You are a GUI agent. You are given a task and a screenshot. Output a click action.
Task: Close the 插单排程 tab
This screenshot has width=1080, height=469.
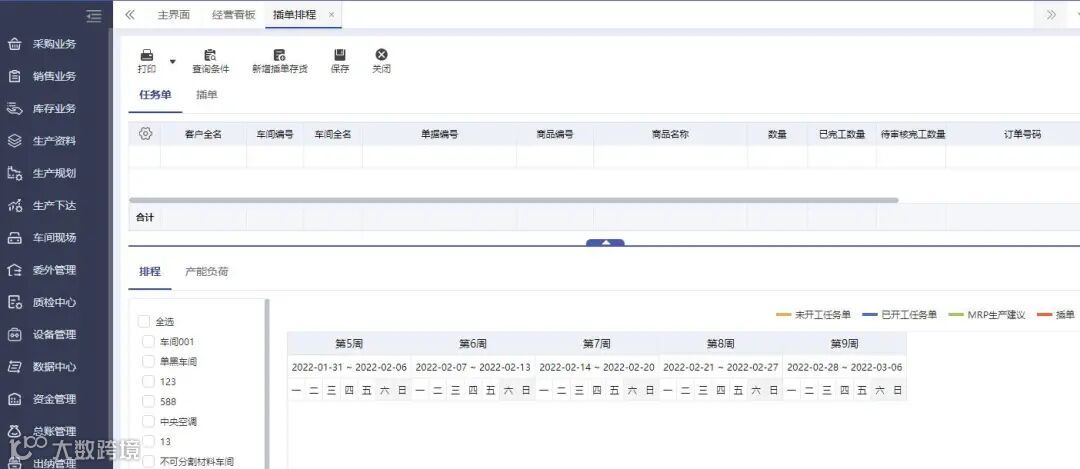click(331, 14)
